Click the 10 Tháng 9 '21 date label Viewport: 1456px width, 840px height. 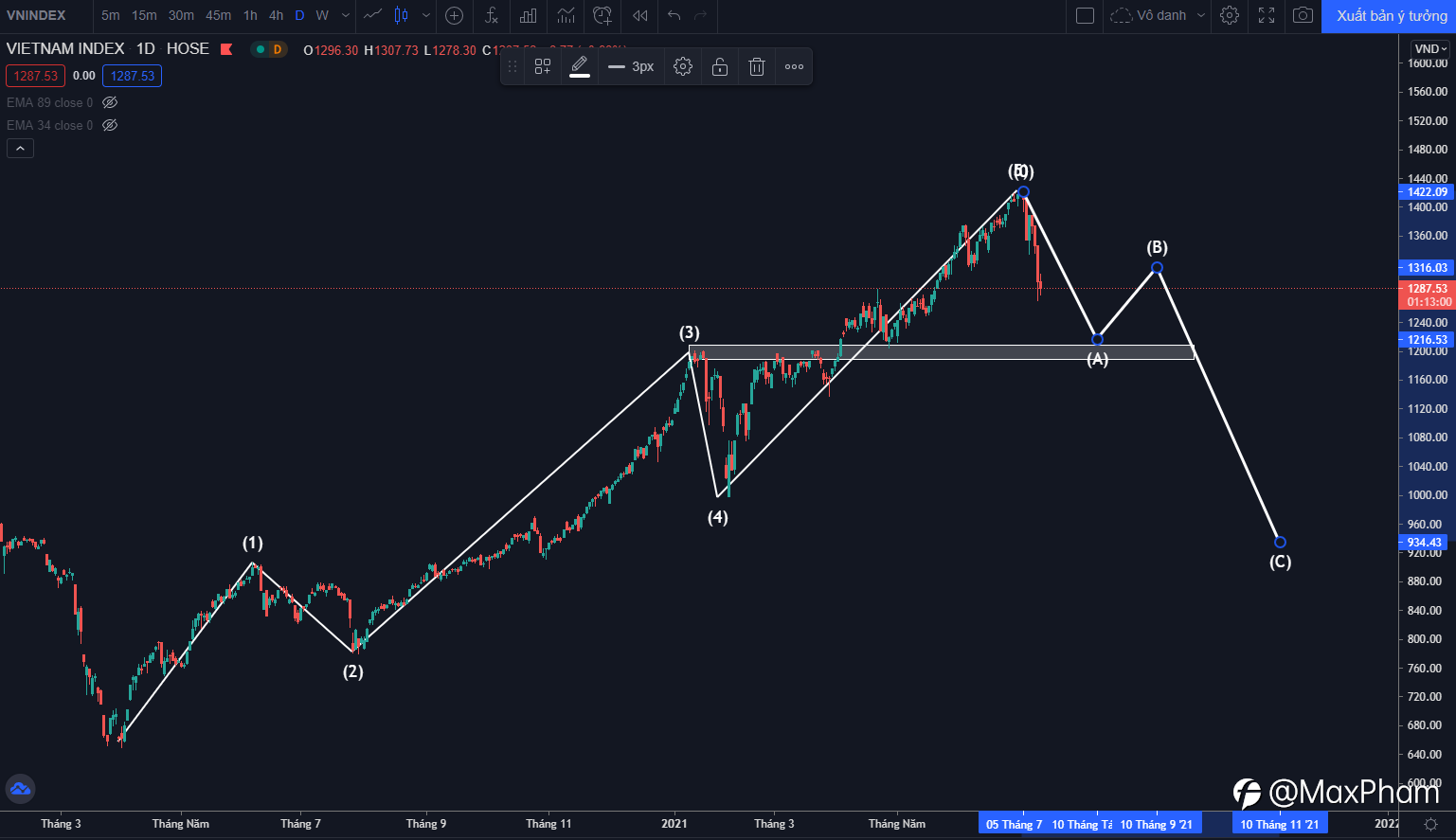tap(1156, 824)
